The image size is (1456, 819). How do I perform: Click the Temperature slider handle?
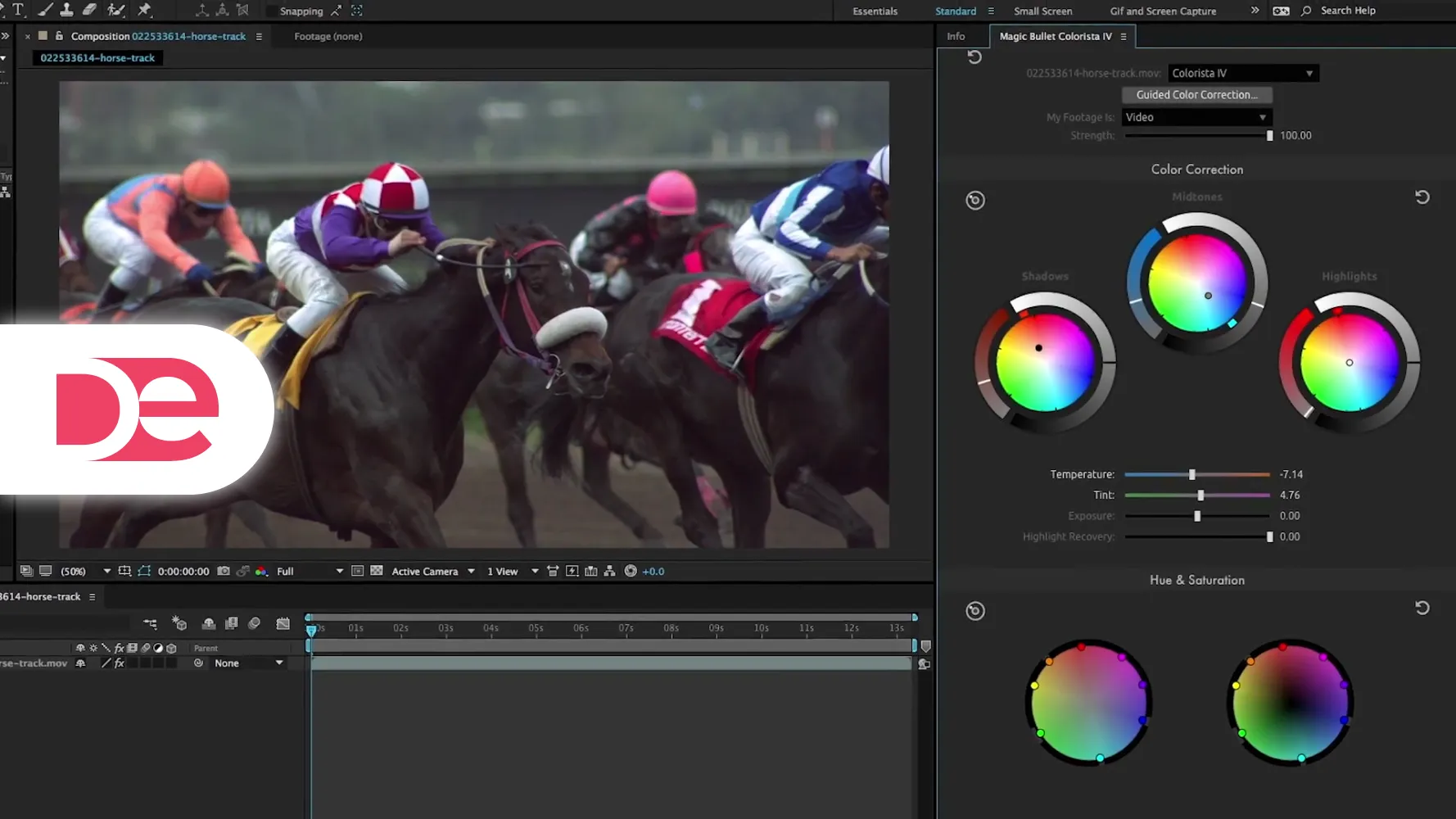click(1192, 474)
